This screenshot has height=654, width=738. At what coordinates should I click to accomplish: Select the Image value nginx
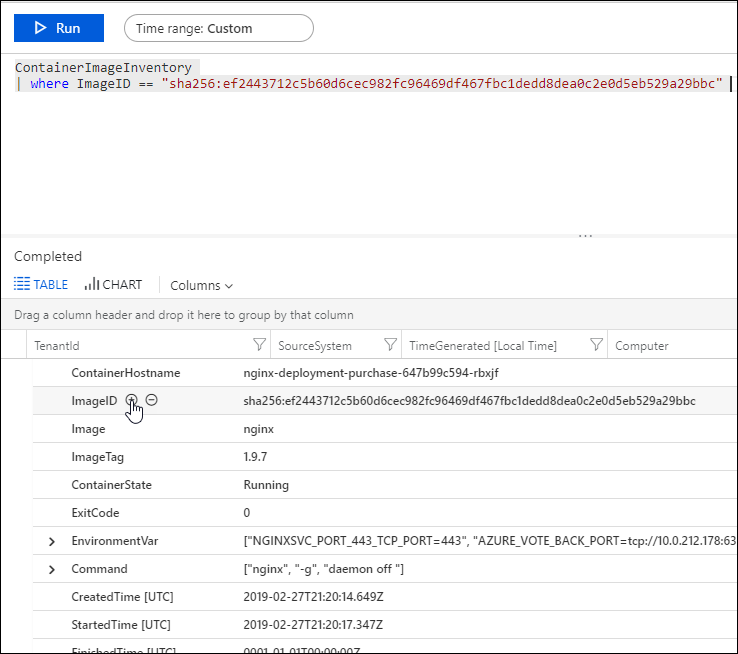pos(258,429)
